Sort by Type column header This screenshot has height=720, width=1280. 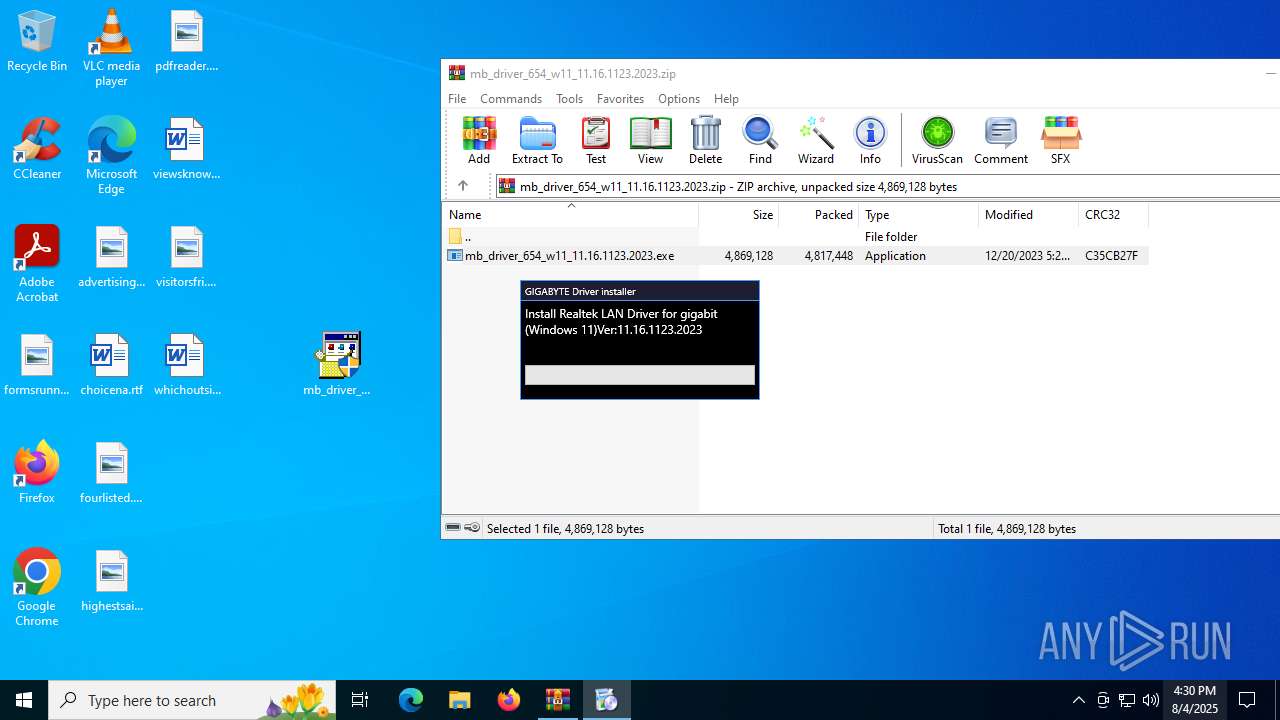(x=919, y=215)
